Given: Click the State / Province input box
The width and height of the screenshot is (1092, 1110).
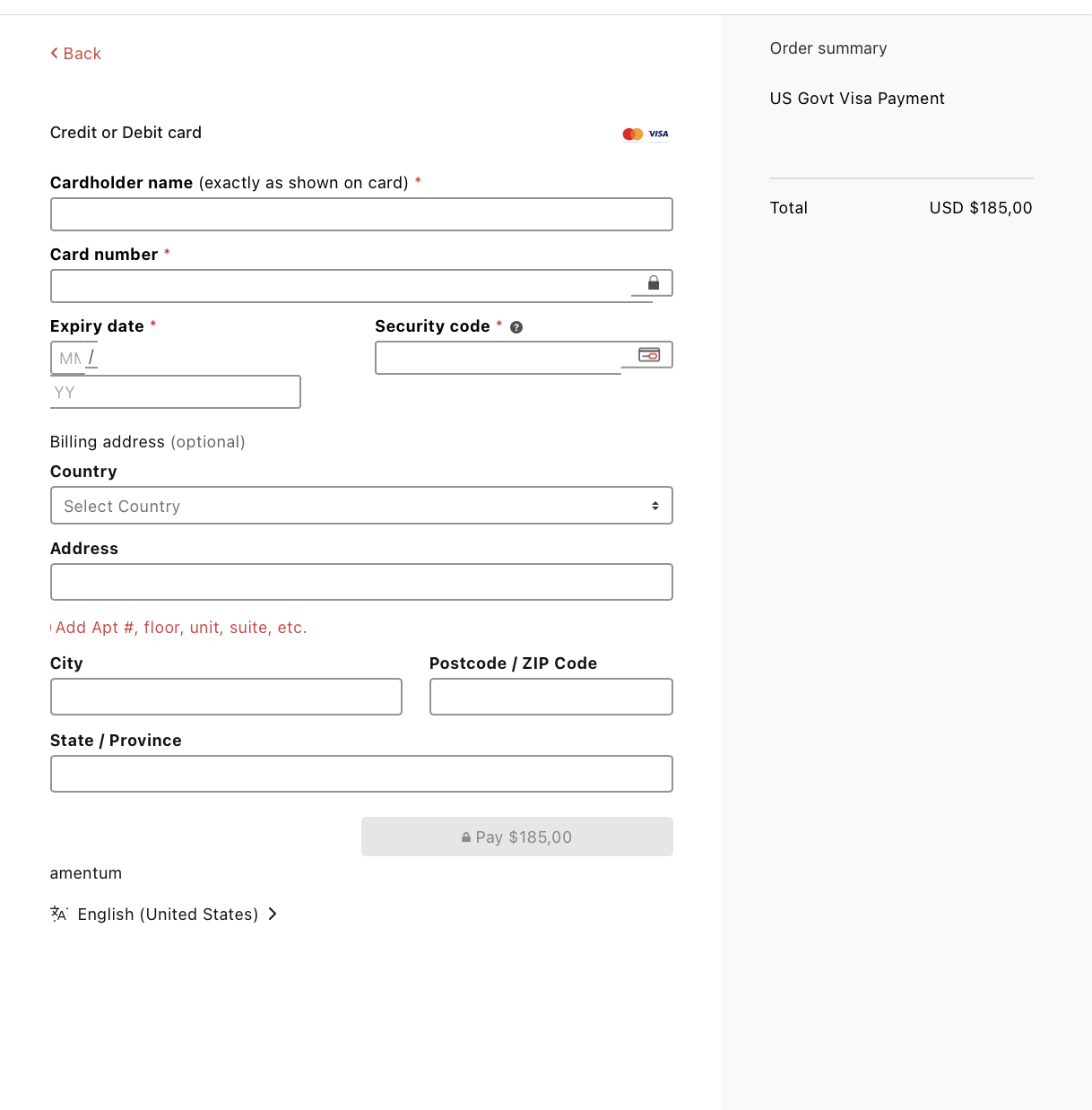Looking at the screenshot, I should pyautogui.click(x=361, y=774).
